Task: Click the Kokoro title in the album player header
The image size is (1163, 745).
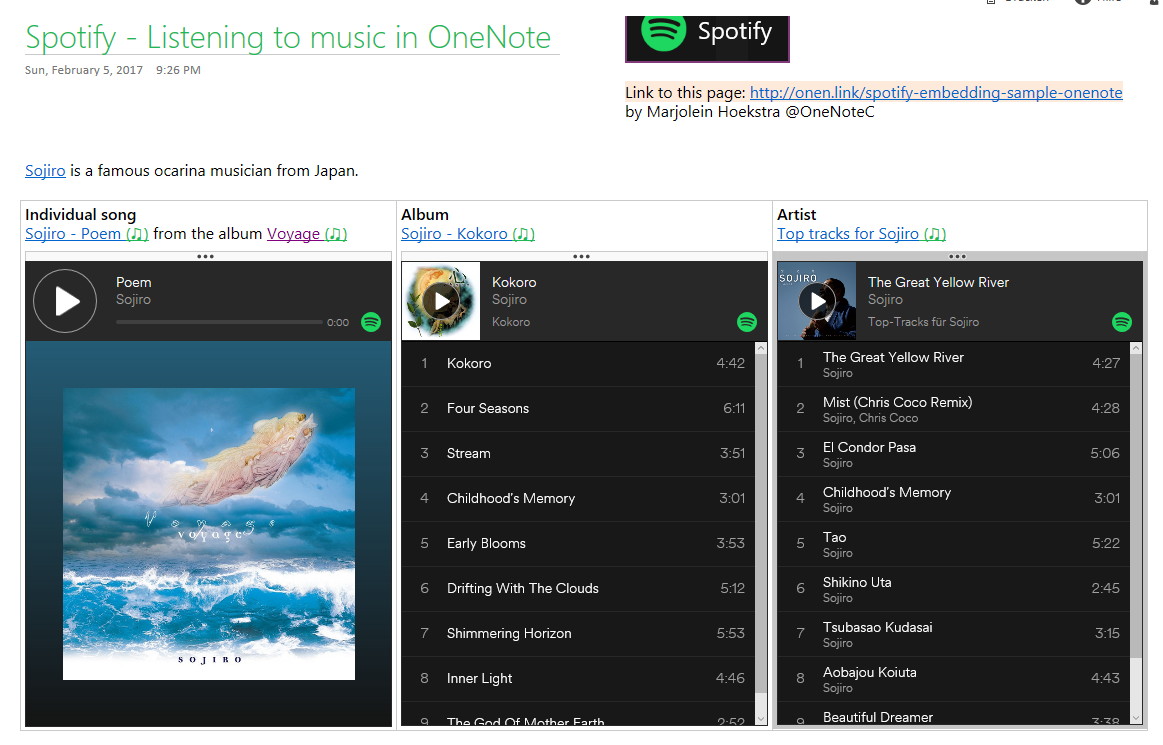Action: pos(514,283)
